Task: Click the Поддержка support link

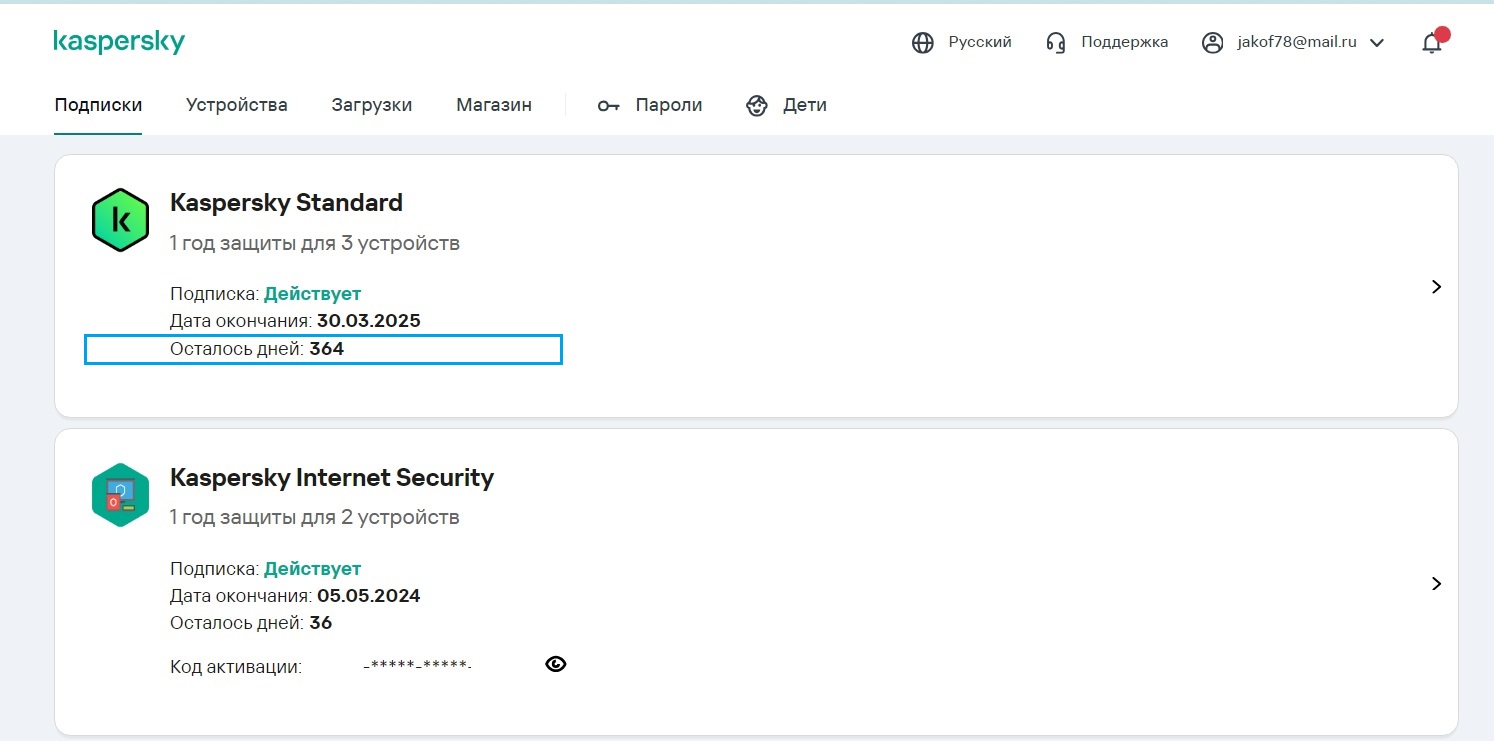Action: click(1124, 42)
